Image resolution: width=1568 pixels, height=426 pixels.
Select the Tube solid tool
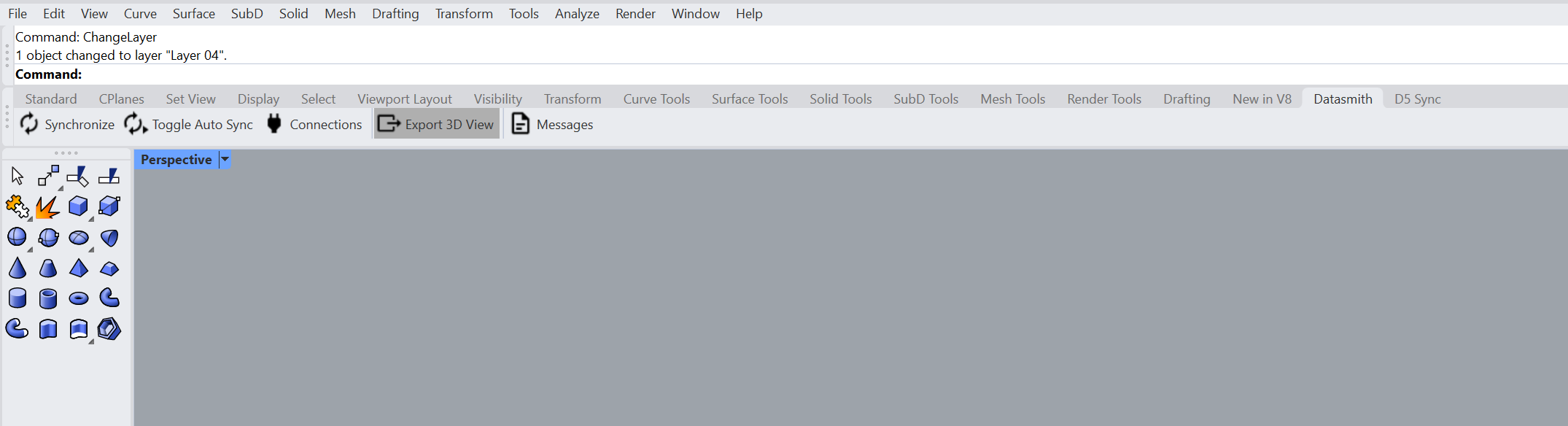[48, 298]
